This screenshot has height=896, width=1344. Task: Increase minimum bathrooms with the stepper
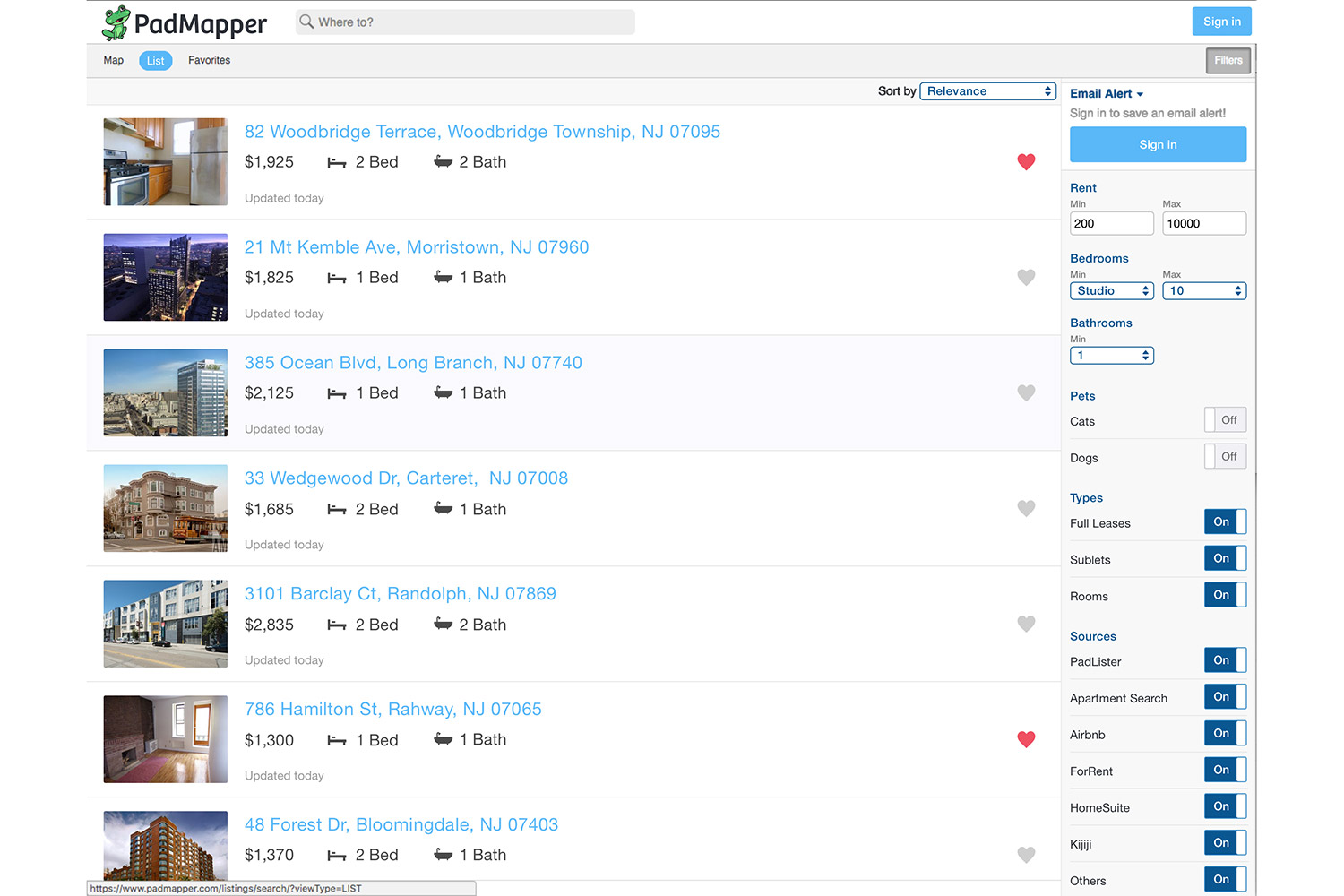pyautogui.click(x=1144, y=351)
